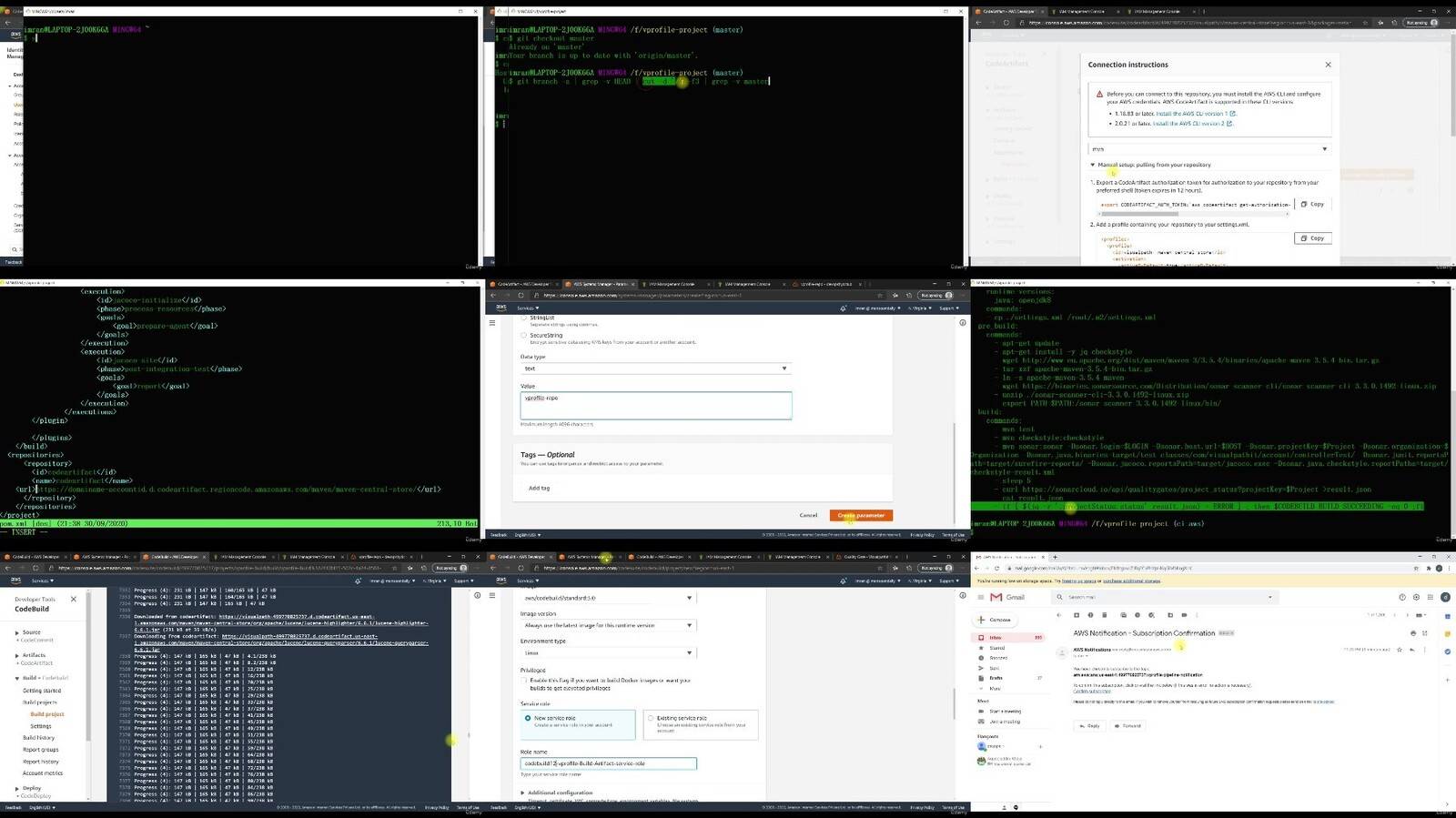
Task: Open Build history in the CodeBuild sidebar
Action: click(x=39, y=737)
